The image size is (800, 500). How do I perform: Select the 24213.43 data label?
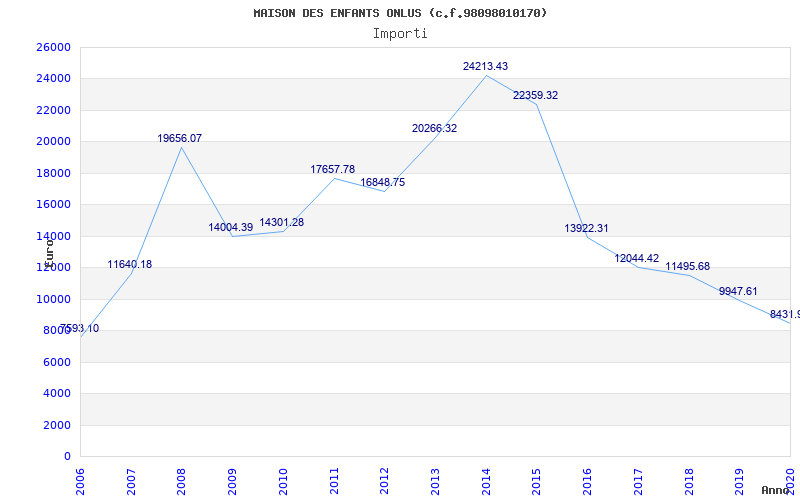tap(485, 66)
